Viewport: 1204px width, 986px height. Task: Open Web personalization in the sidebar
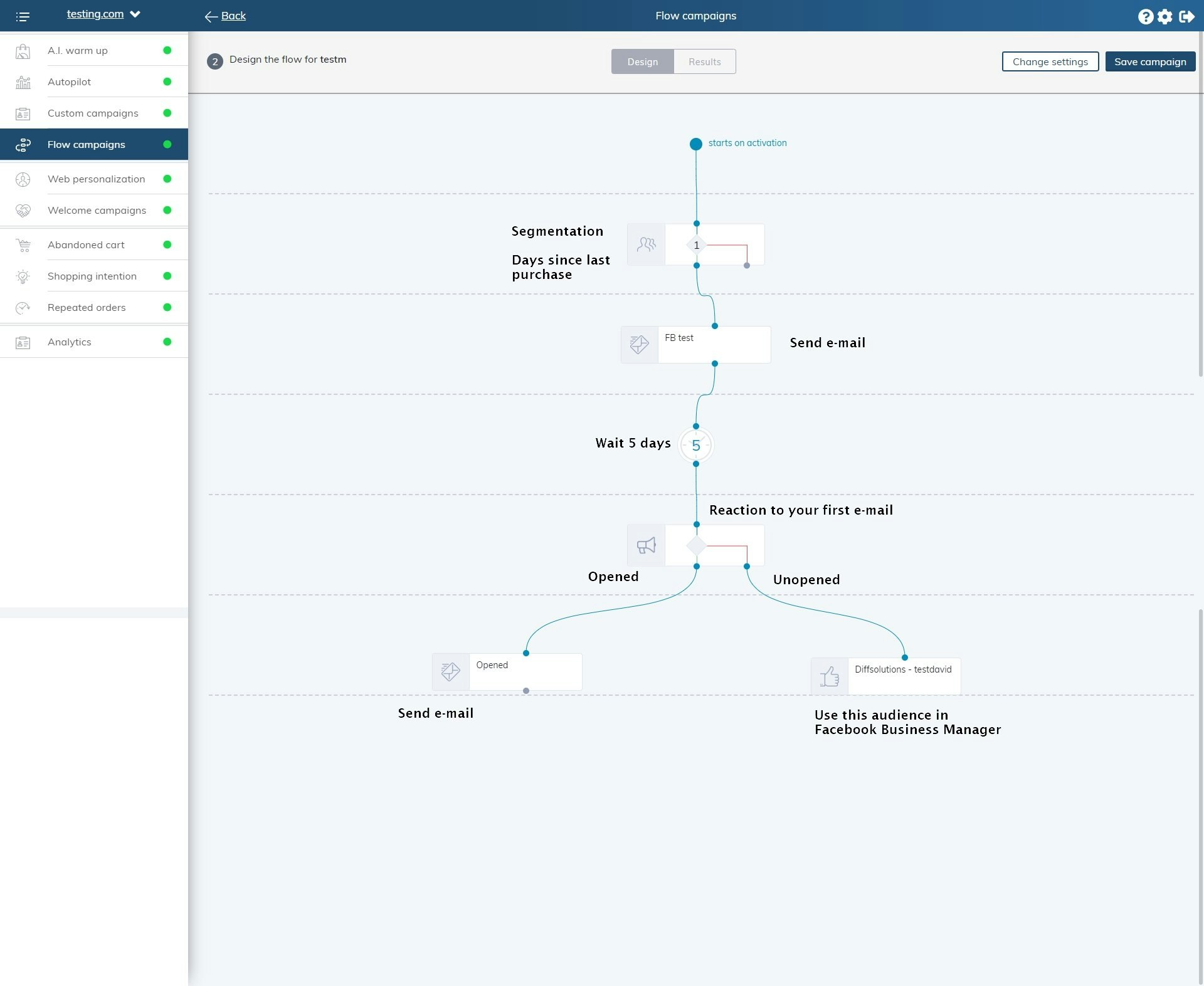click(96, 179)
